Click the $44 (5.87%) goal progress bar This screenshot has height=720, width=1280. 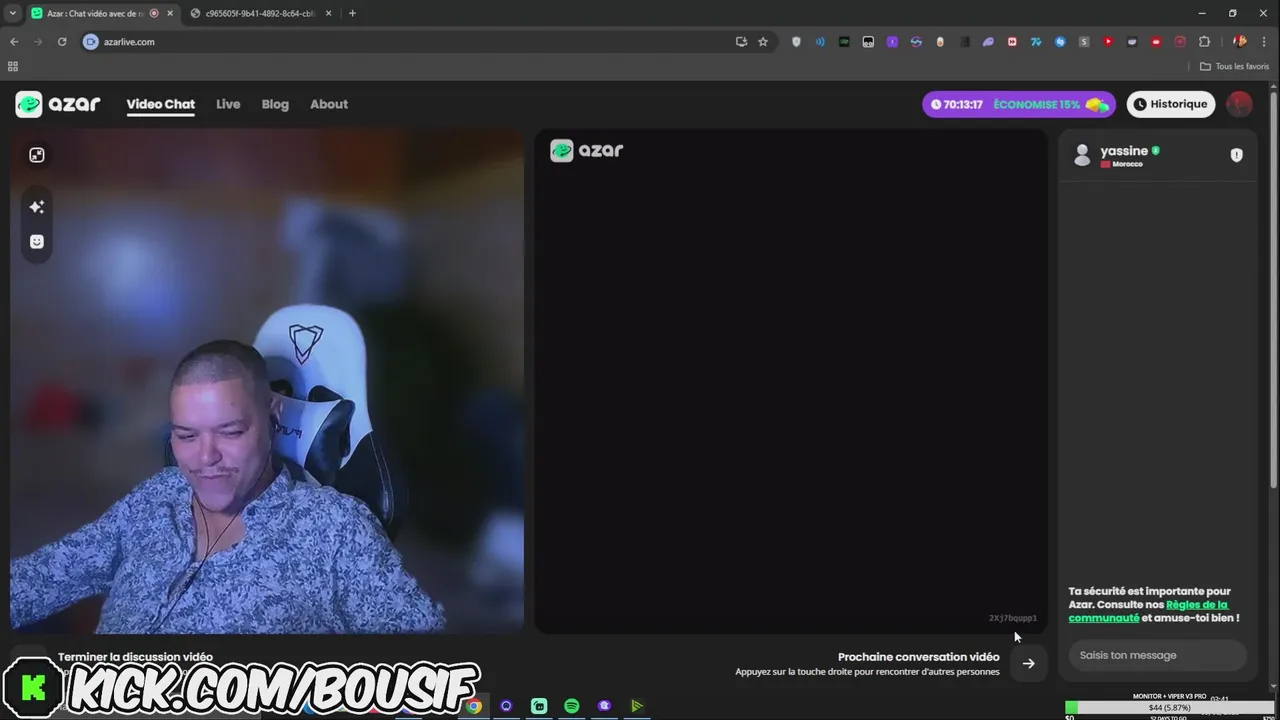1169,707
